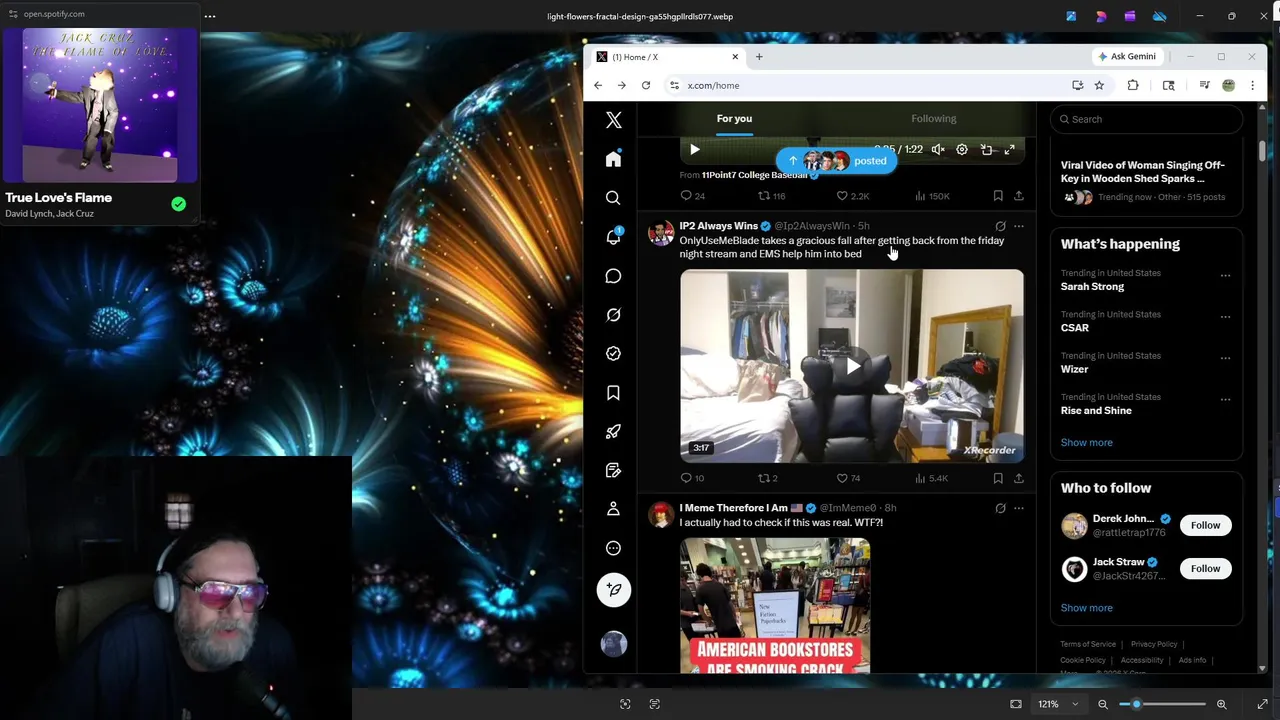This screenshot has width=1280, height=720.
Task: Open the rocket icon in X sidebar
Action: (613, 431)
